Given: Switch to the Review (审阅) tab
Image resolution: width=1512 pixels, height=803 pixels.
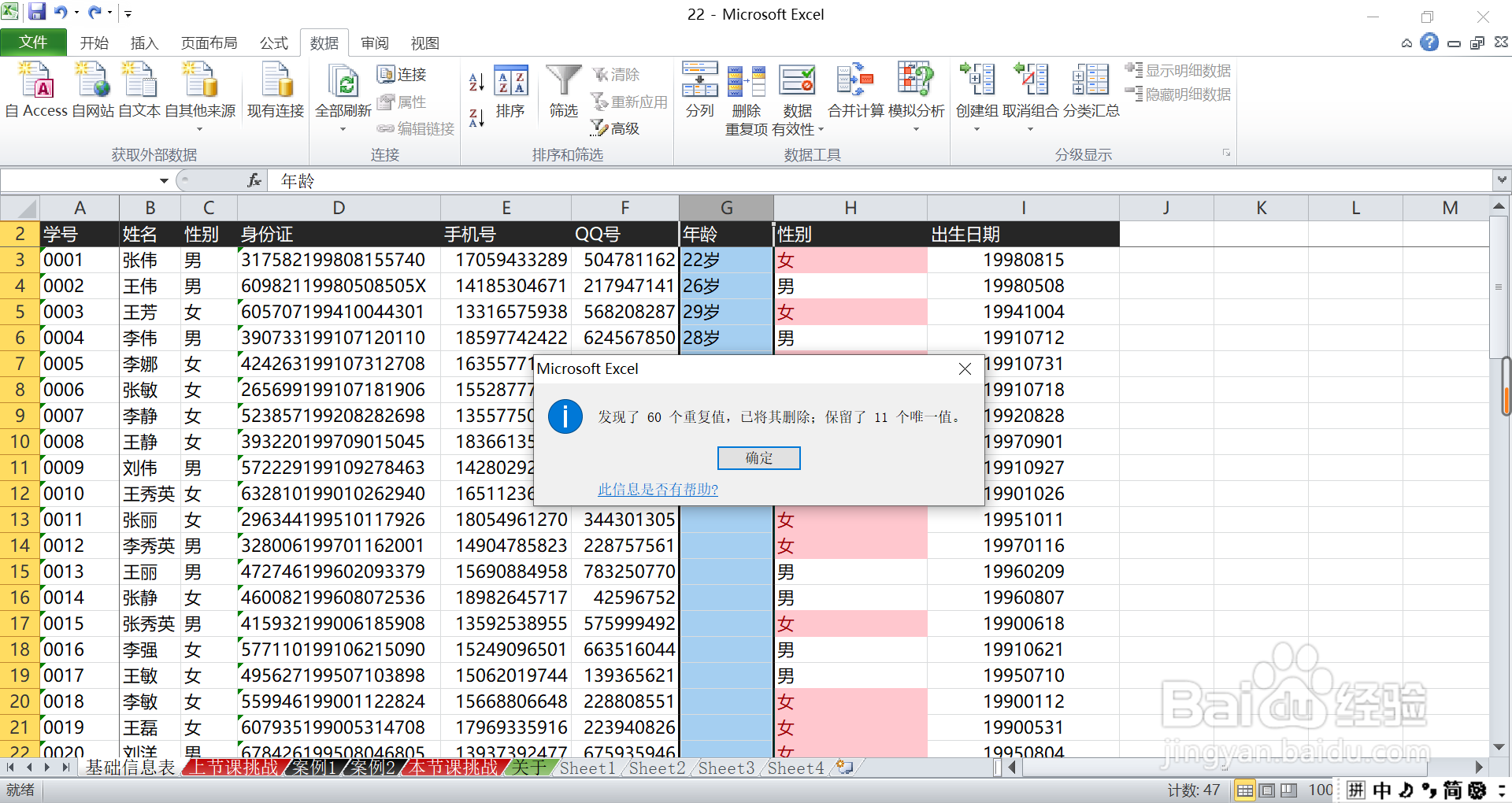Looking at the screenshot, I should point(375,43).
